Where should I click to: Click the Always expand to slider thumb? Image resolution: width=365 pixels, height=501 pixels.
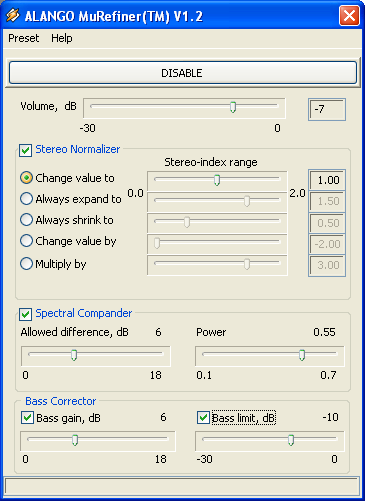[247, 201]
